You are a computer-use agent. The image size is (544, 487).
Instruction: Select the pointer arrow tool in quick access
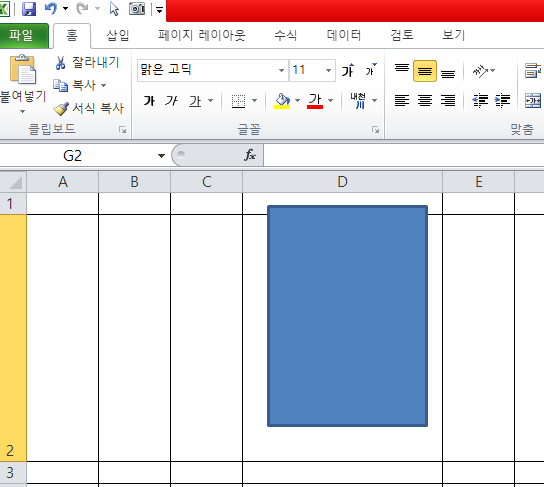(114, 9)
